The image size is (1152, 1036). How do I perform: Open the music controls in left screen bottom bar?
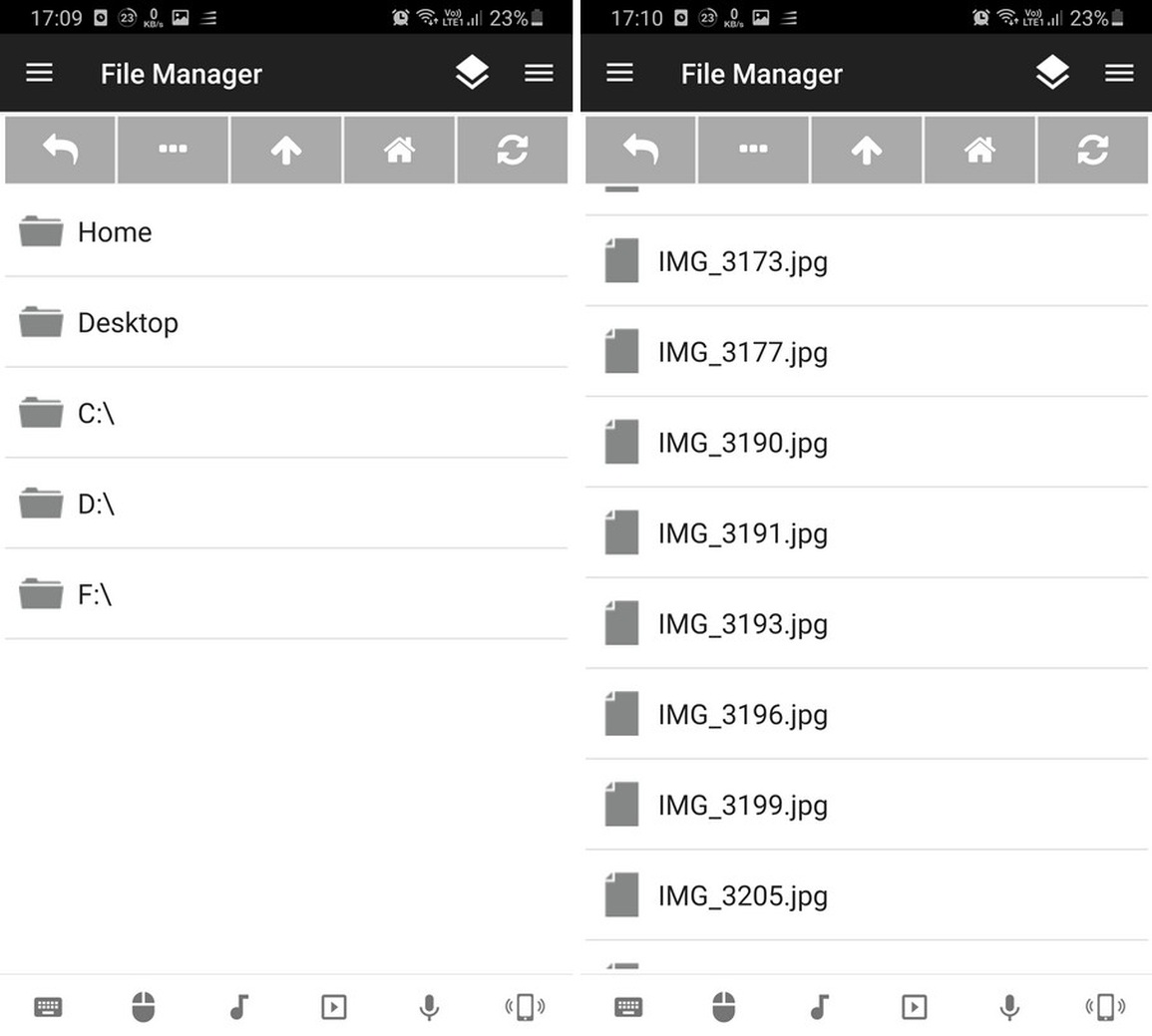(238, 1007)
